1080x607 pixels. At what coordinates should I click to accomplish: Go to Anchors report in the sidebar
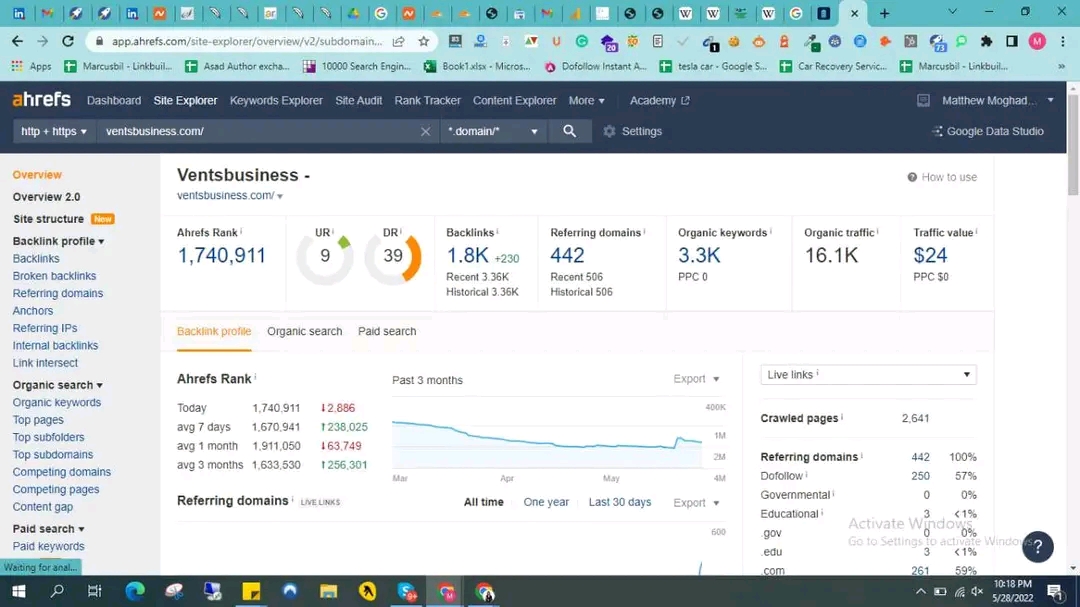[x=32, y=311]
